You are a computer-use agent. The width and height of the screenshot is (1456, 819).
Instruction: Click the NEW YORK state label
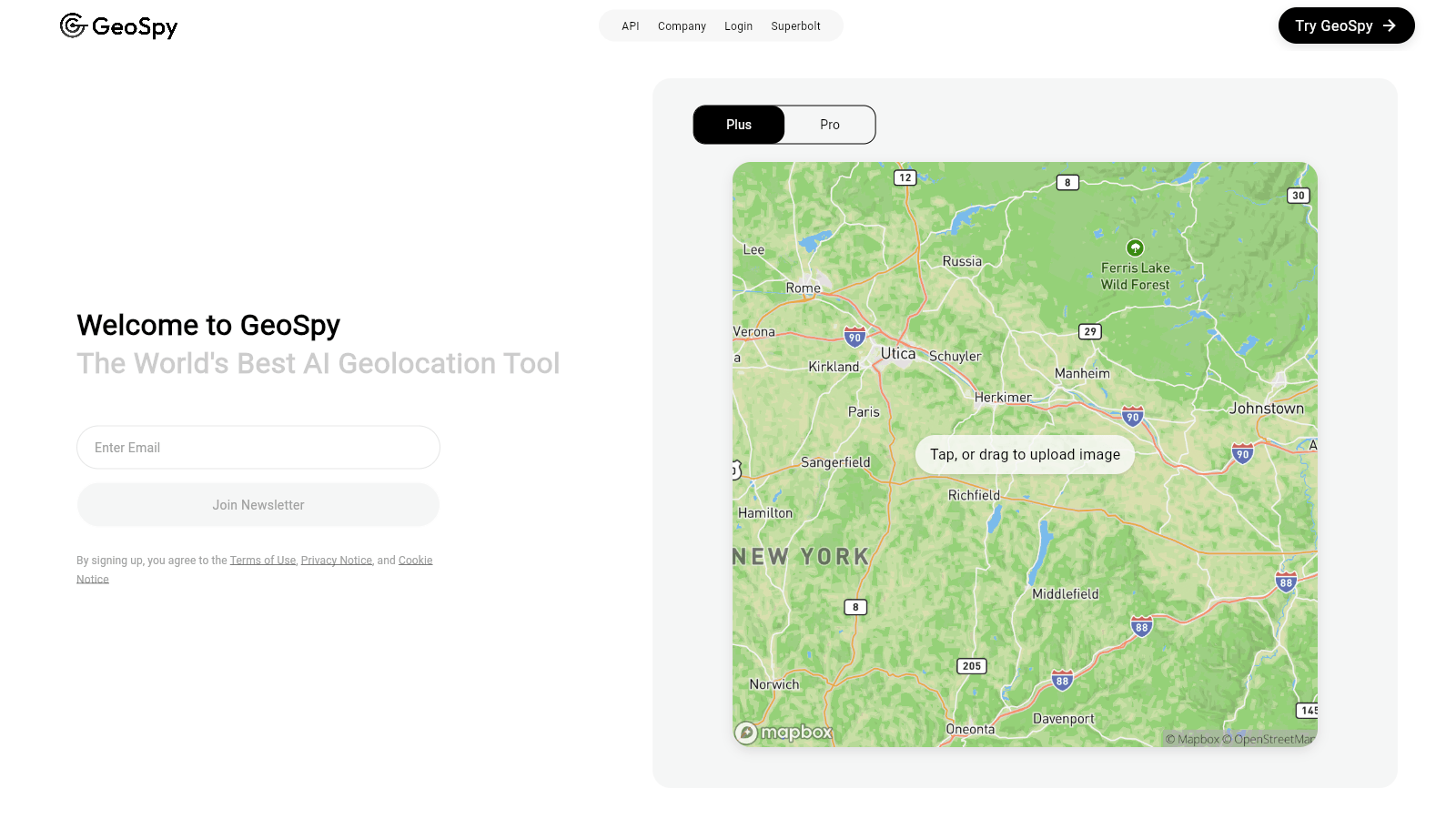[x=801, y=556]
